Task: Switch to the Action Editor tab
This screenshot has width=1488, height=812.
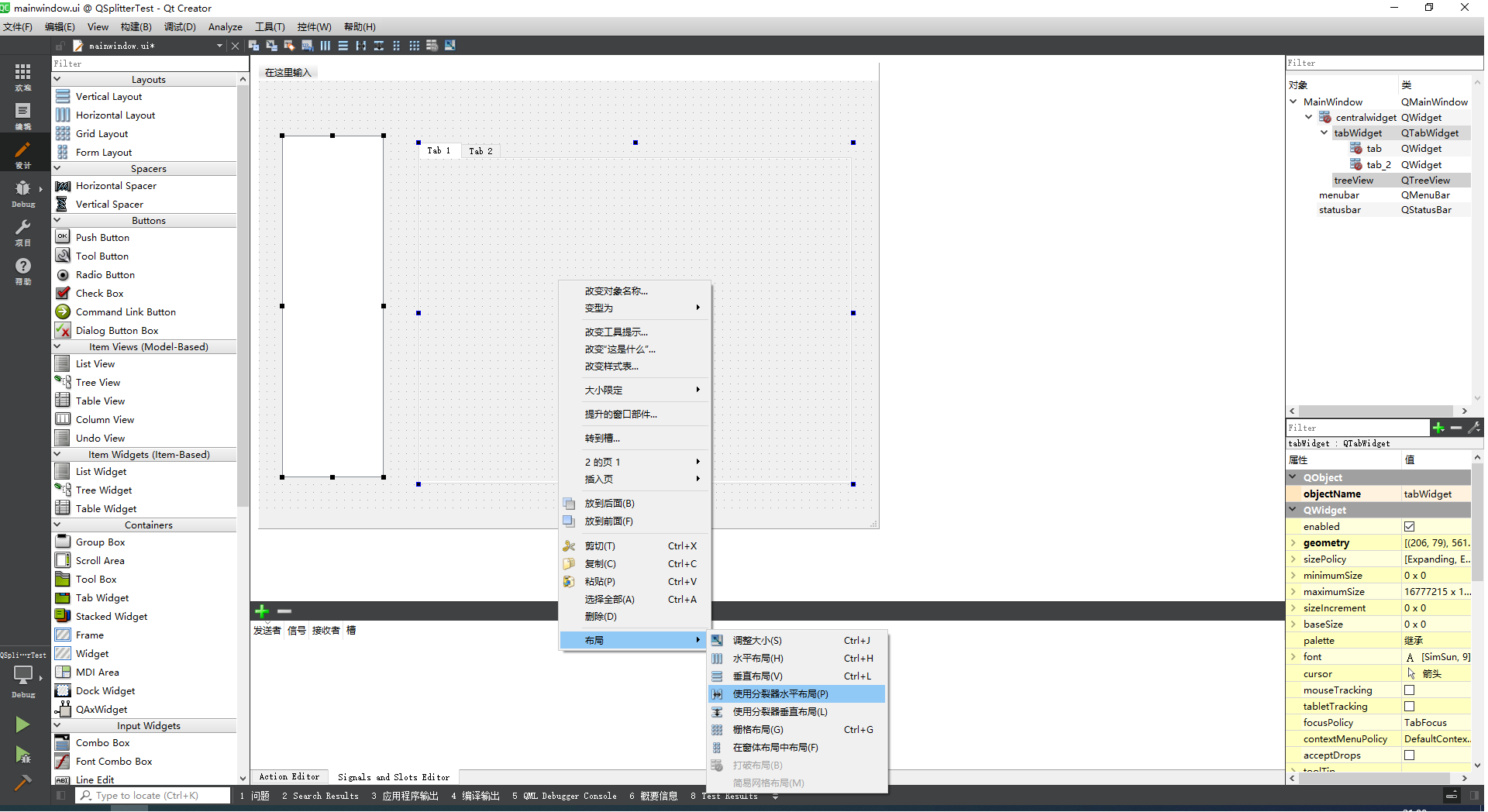Action: tap(289, 777)
